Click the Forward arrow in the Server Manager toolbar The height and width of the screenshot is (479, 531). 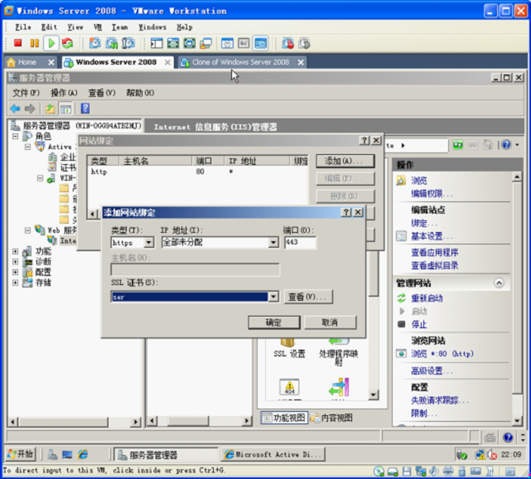30,109
